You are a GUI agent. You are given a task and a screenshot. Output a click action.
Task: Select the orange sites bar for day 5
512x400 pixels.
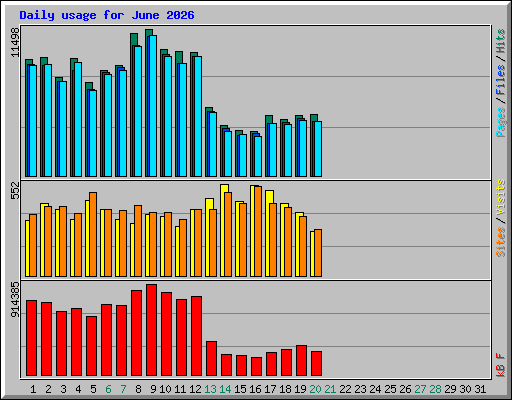pyautogui.click(x=93, y=234)
